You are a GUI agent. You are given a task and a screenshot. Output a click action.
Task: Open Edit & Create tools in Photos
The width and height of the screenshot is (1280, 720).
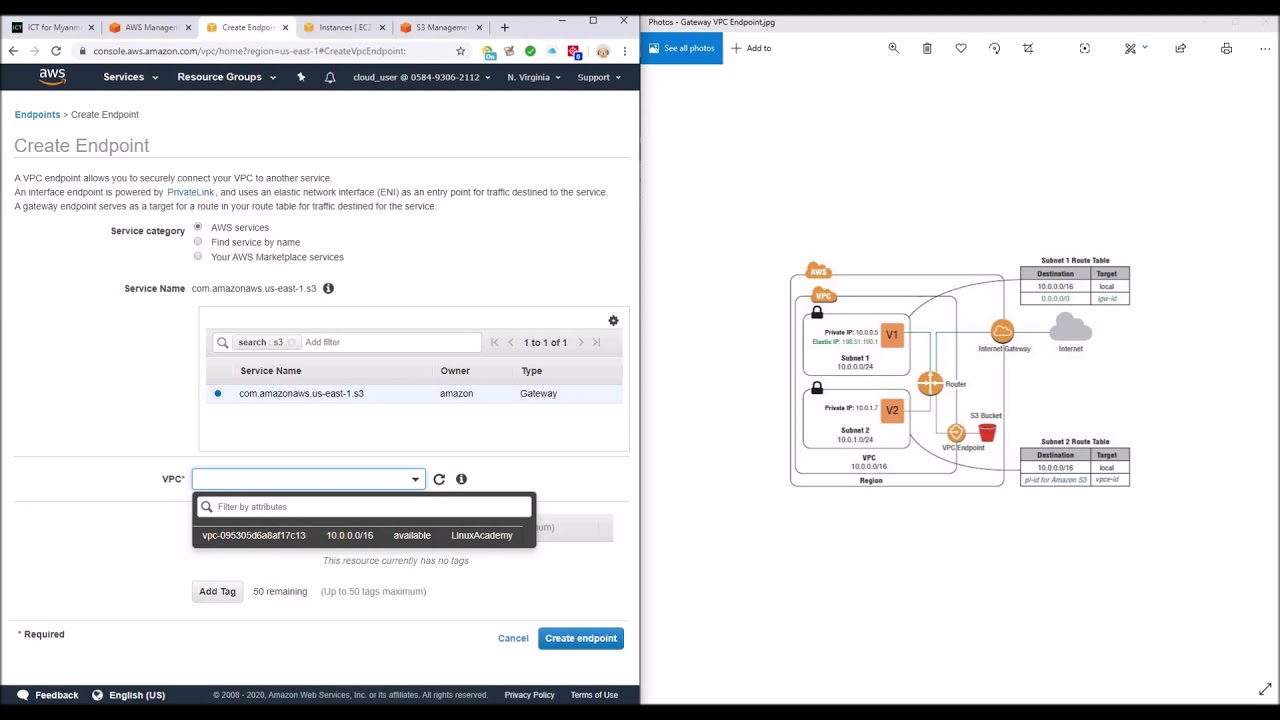click(1134, 48)
